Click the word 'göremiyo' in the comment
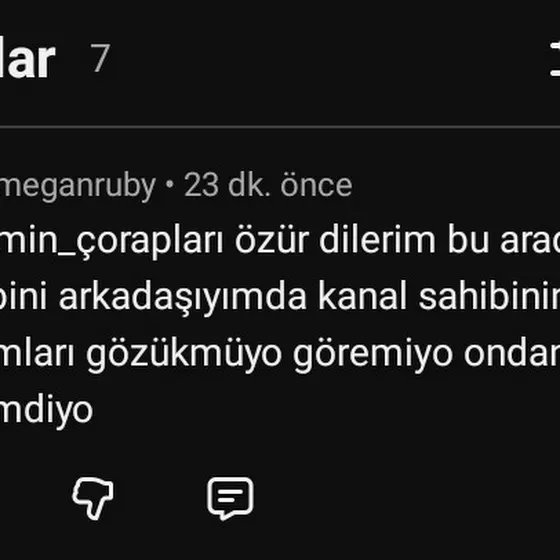 pyautogui.click(x=373, y=355)
